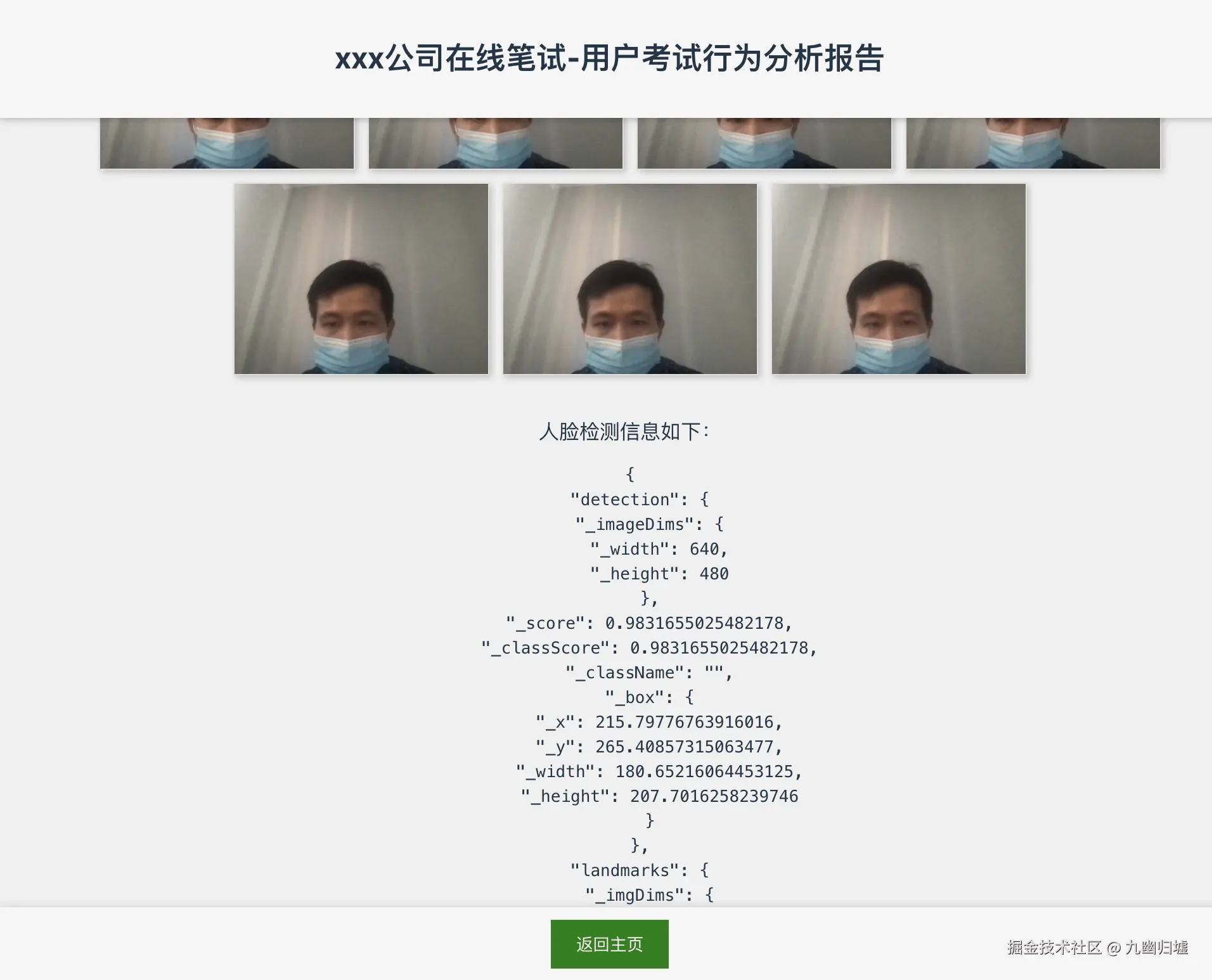Select the third partially hidden snapshot in the top row
This screenshot has height=980, width=1212.
click(x=764, y=143)
